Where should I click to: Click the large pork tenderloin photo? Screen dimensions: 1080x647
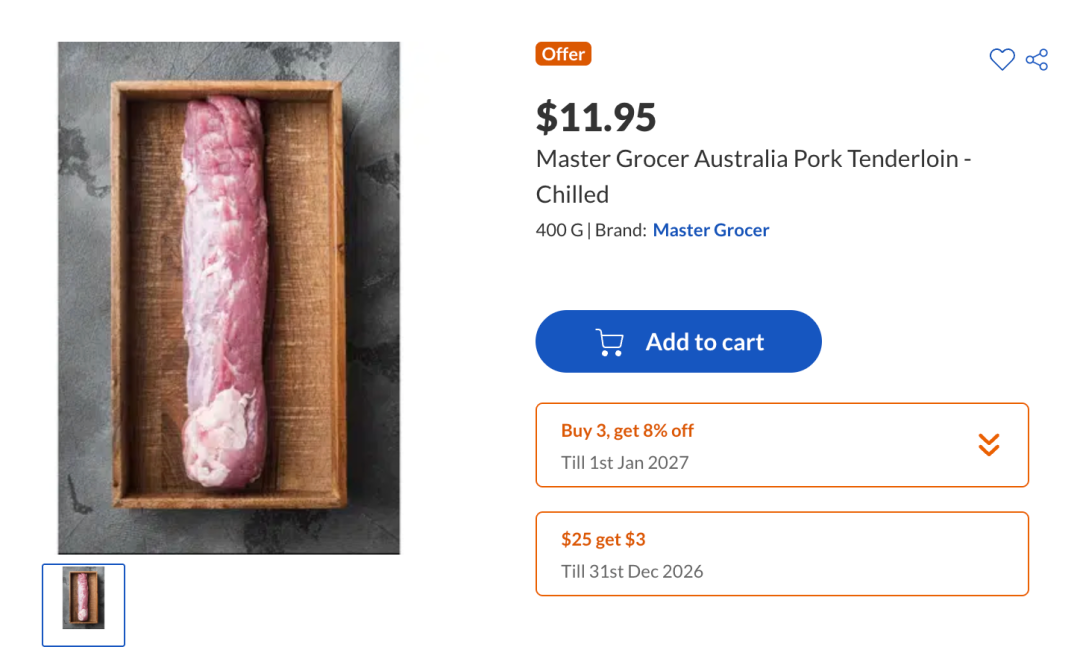[x=228, y=297]
